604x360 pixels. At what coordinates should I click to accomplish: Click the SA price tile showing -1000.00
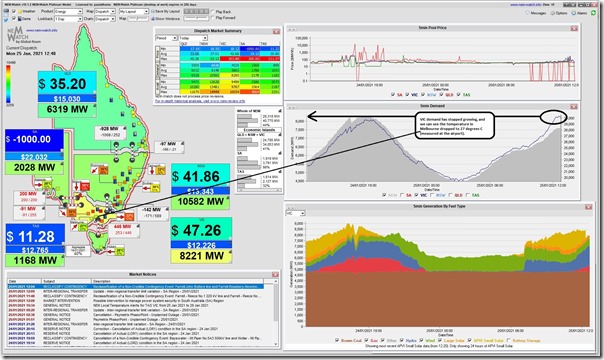34,139
